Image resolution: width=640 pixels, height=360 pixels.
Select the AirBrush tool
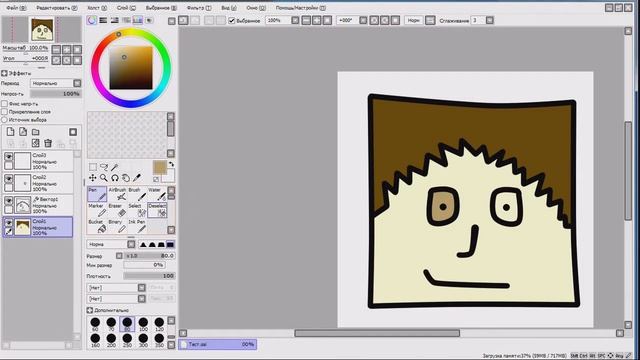point(118,194)
